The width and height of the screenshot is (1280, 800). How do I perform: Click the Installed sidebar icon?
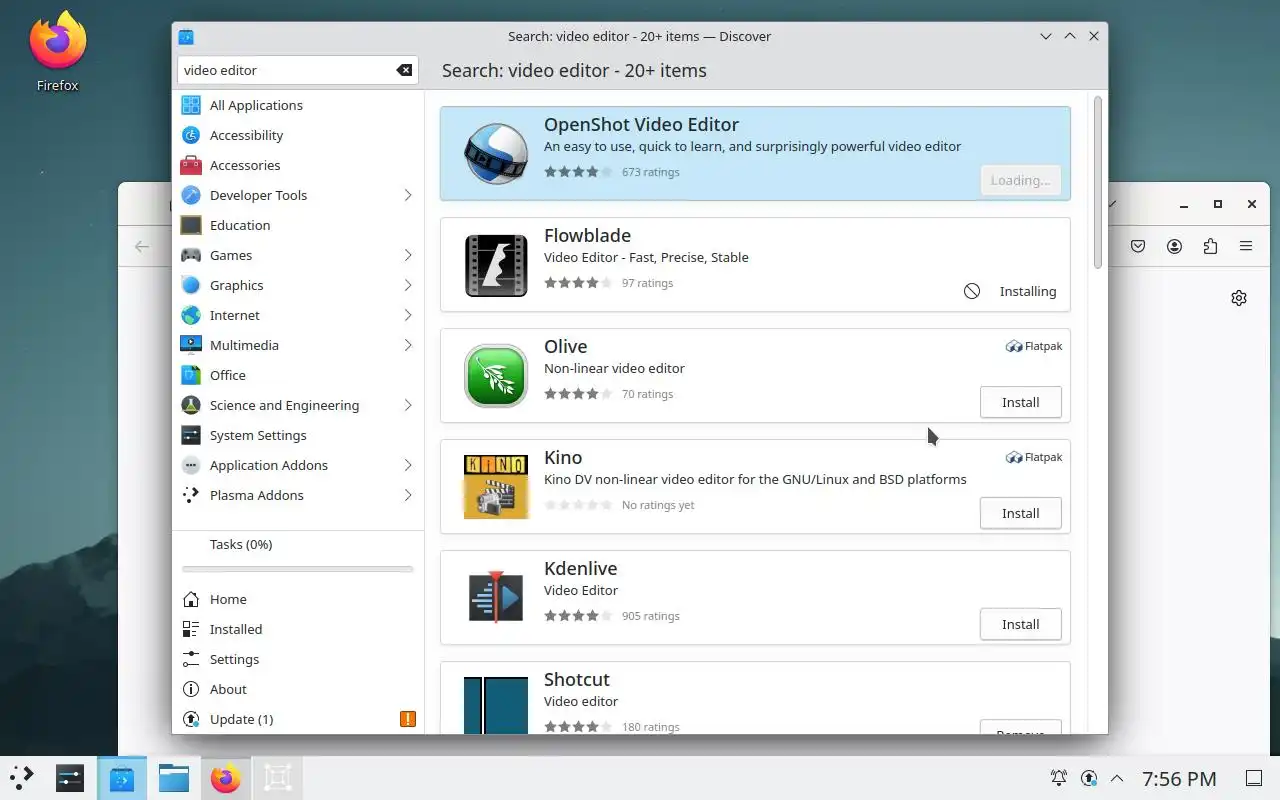191,629
